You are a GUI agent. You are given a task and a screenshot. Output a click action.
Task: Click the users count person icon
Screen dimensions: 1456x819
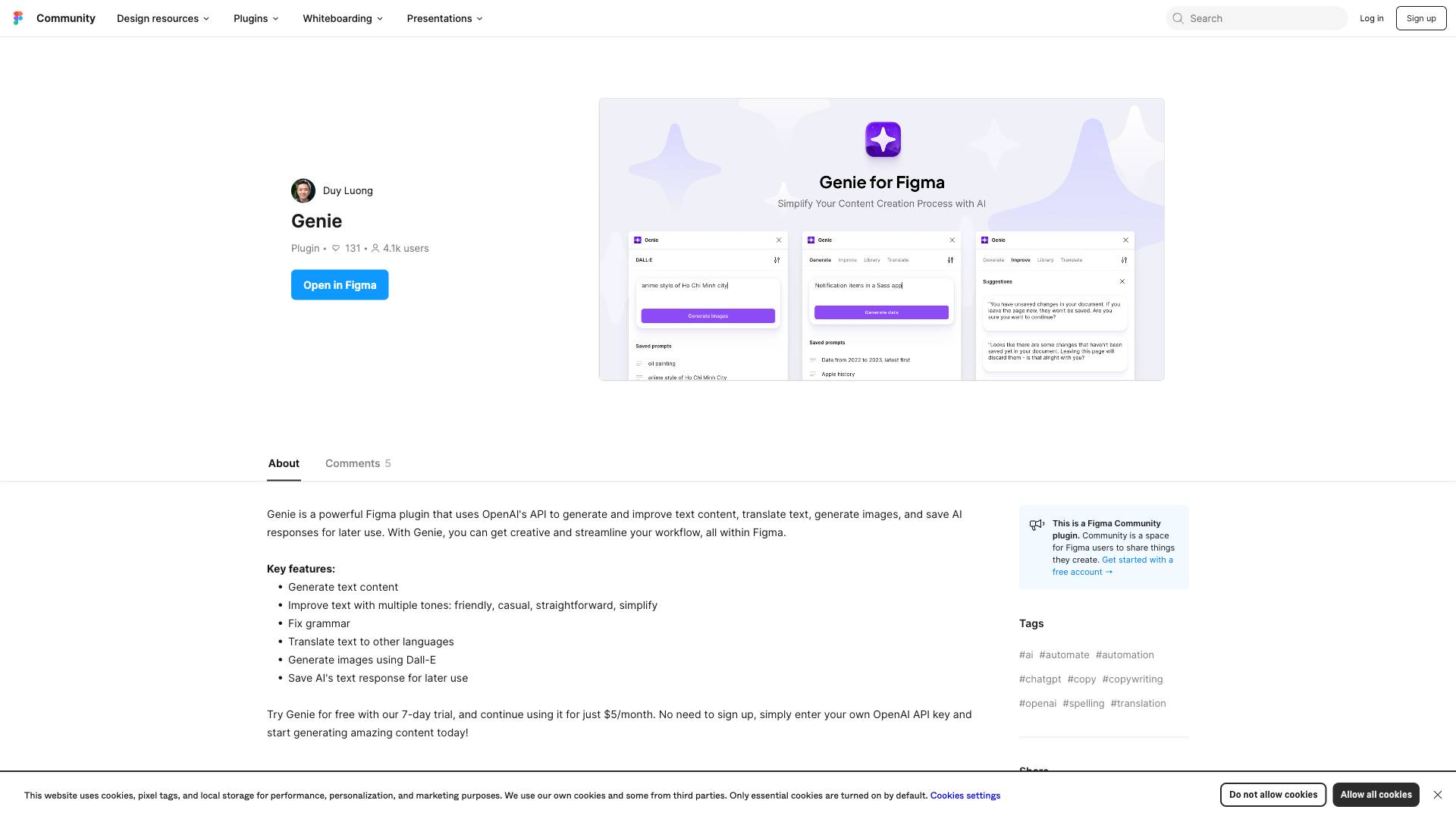point(375,248)
